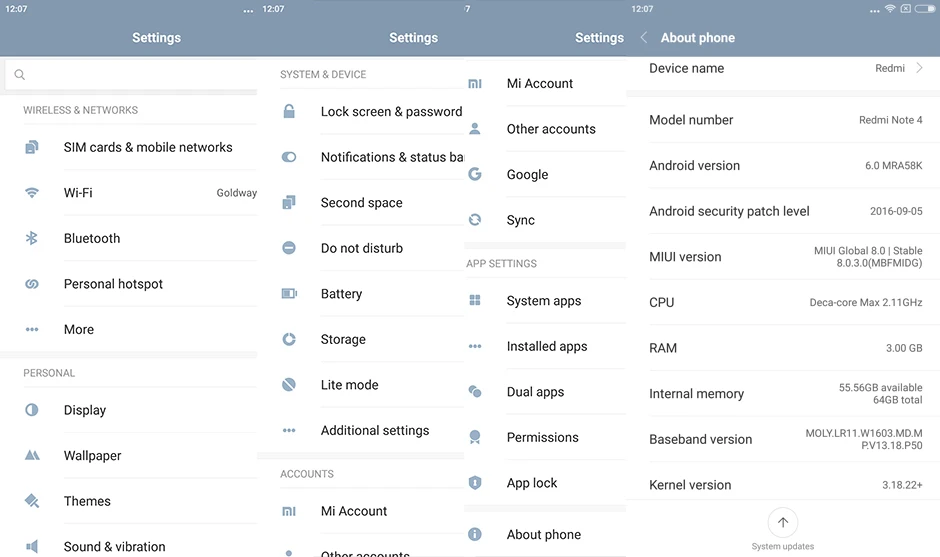Tap the Other accounts person icon
The width and height of the screenshot is (940, 557).
pyautogui.click(x=475, y=128)
